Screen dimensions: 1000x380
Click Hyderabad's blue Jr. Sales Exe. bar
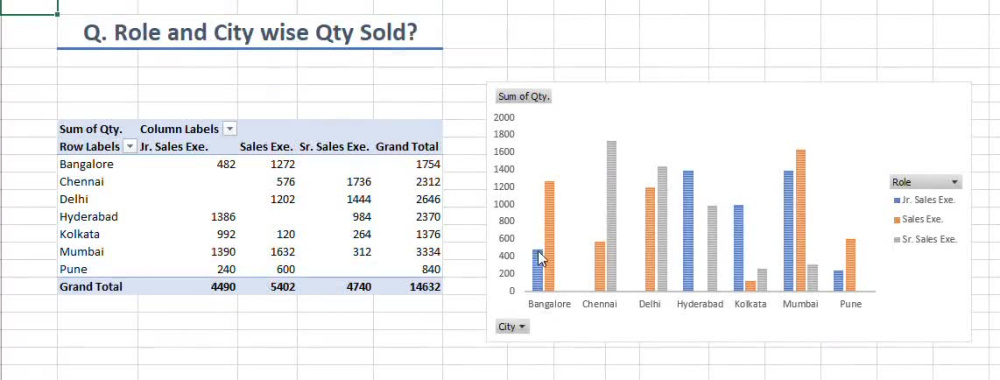(688, 231)
